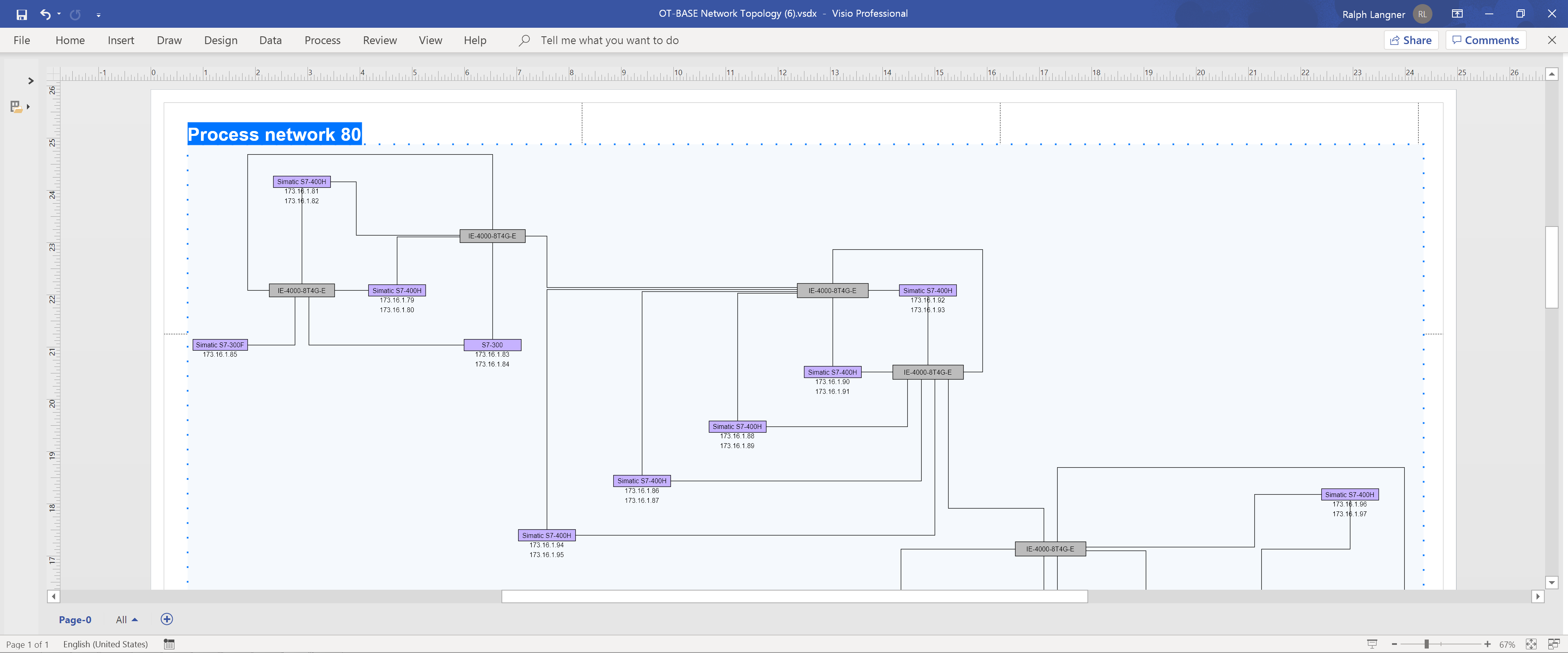This screenshot has height=653, width=1568.
Task: Open the stencil quick shapes icon
Action: (x=20, y=107)
